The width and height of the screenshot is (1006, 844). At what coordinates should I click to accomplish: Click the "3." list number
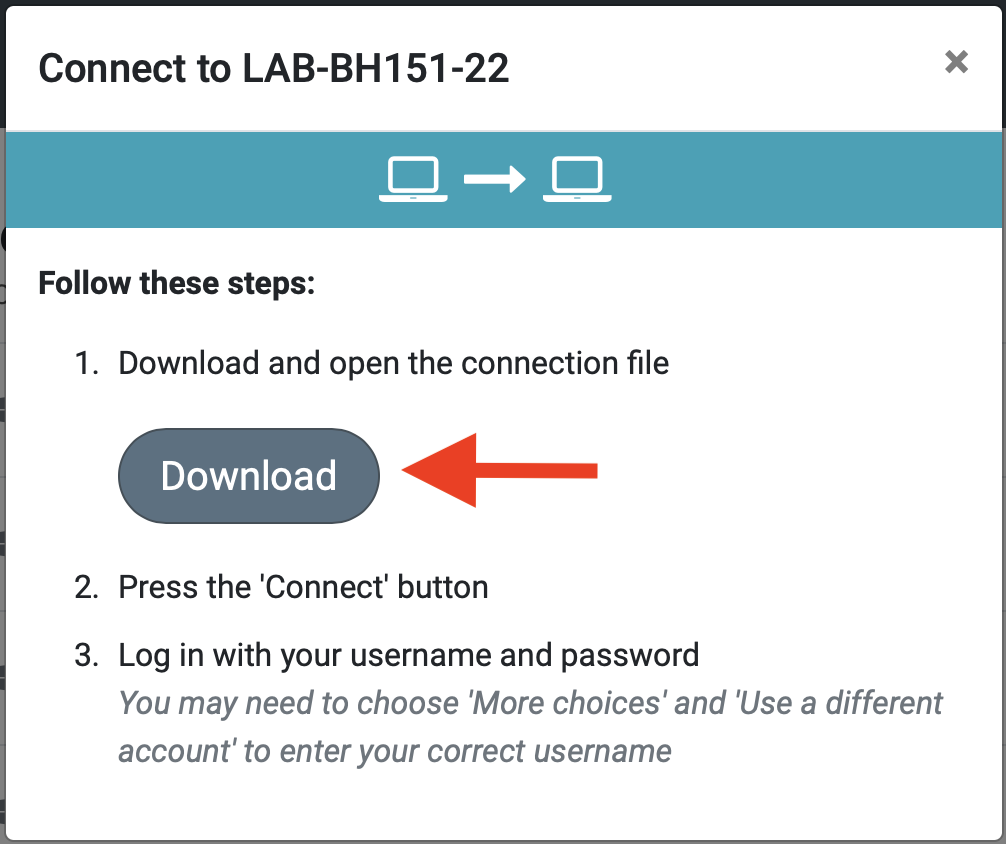[x=87, y=656]
